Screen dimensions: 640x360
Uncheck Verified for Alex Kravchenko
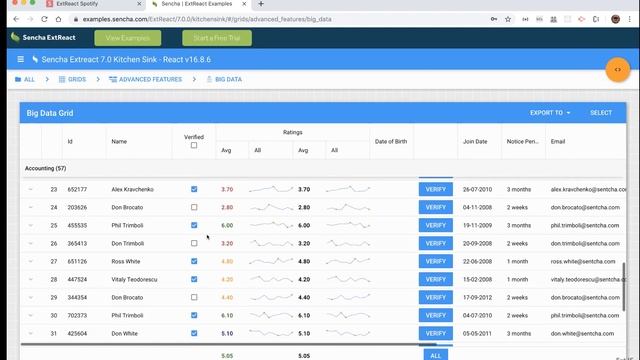coord(194,189)
